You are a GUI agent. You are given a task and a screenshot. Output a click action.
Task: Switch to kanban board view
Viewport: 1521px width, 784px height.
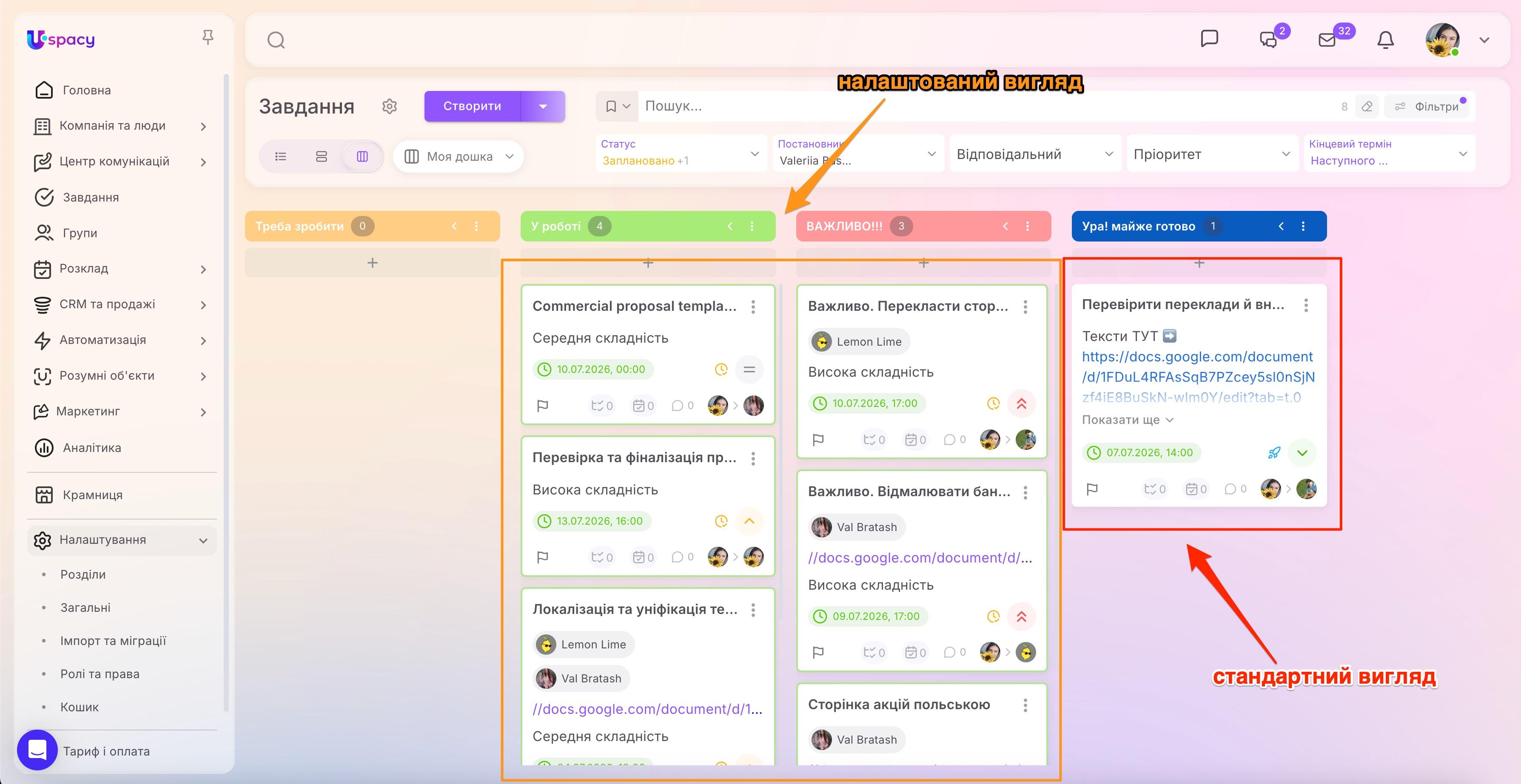point(362,156)
